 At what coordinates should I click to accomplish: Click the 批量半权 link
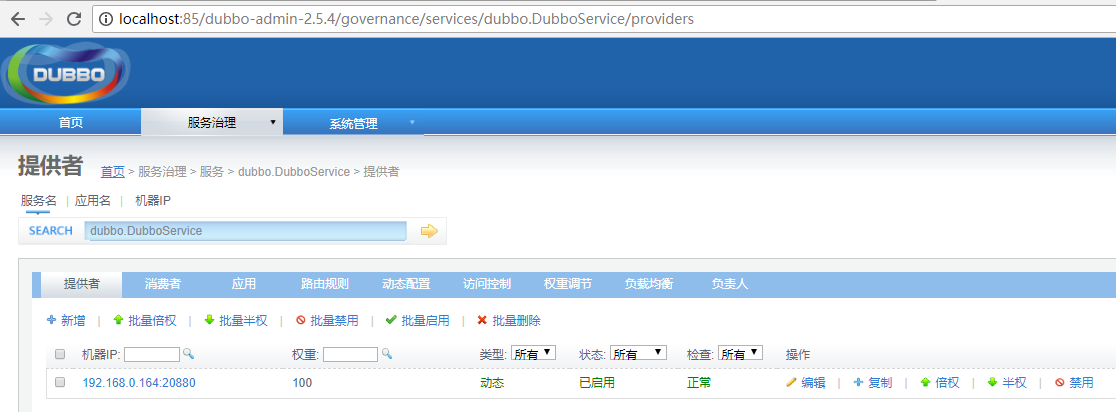(243, 321)
